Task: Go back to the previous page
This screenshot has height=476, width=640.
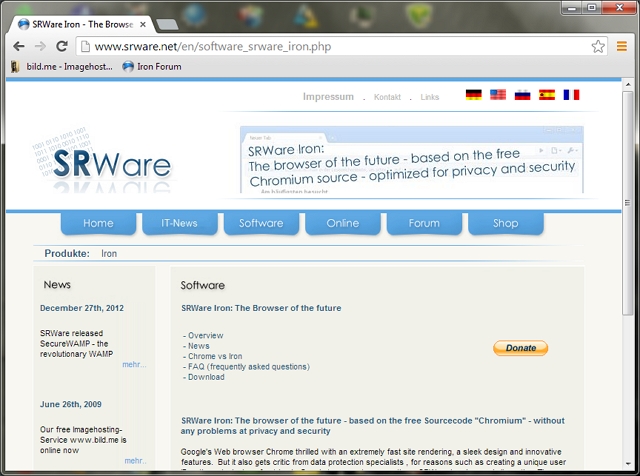Action: click(19, 47)
